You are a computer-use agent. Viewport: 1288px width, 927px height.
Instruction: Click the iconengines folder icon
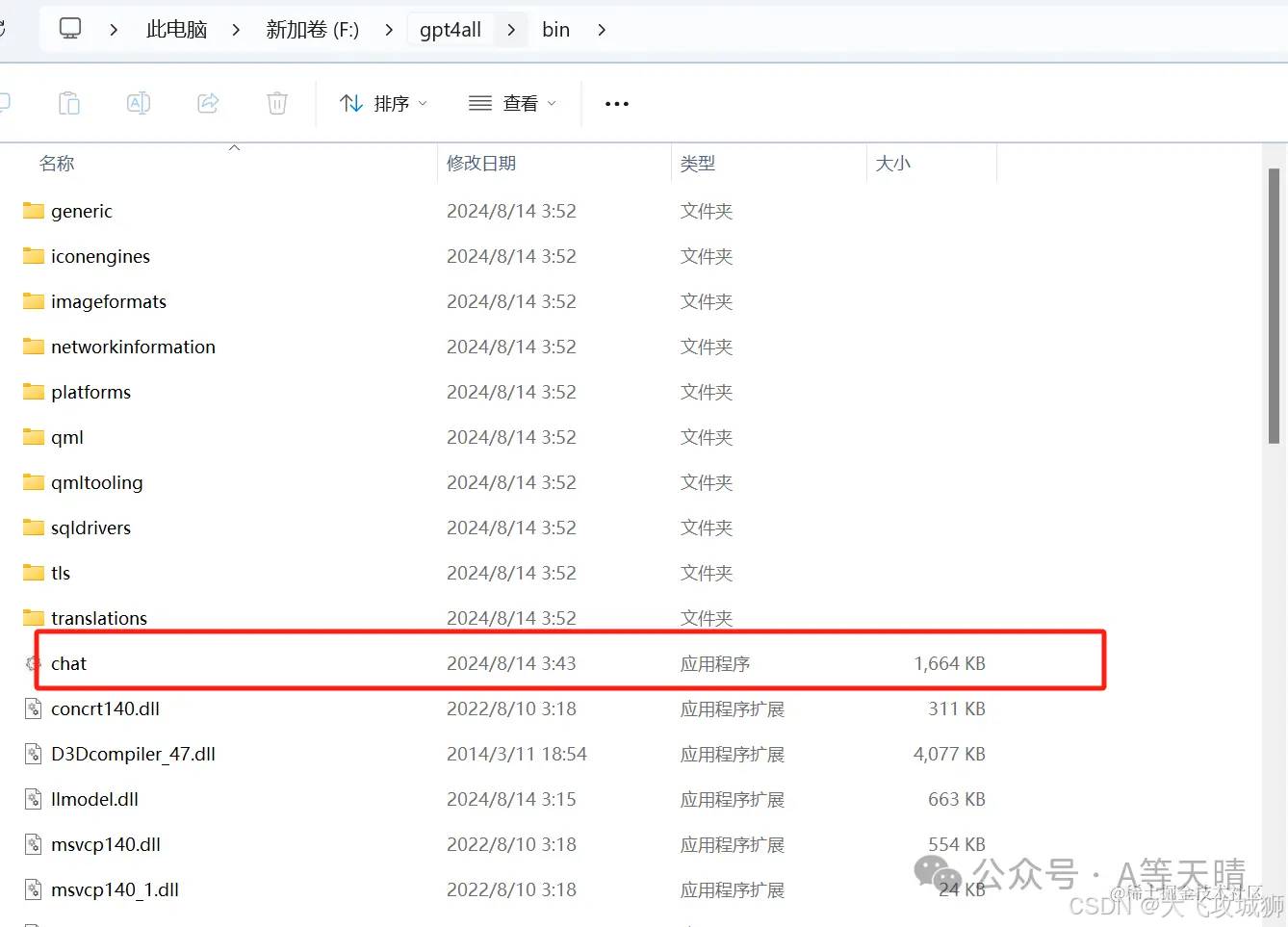click(x=34, y=256)
